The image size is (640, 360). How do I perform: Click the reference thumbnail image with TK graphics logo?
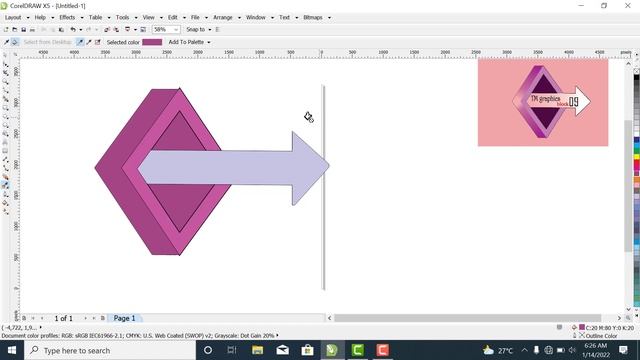(x=543, y=102)
